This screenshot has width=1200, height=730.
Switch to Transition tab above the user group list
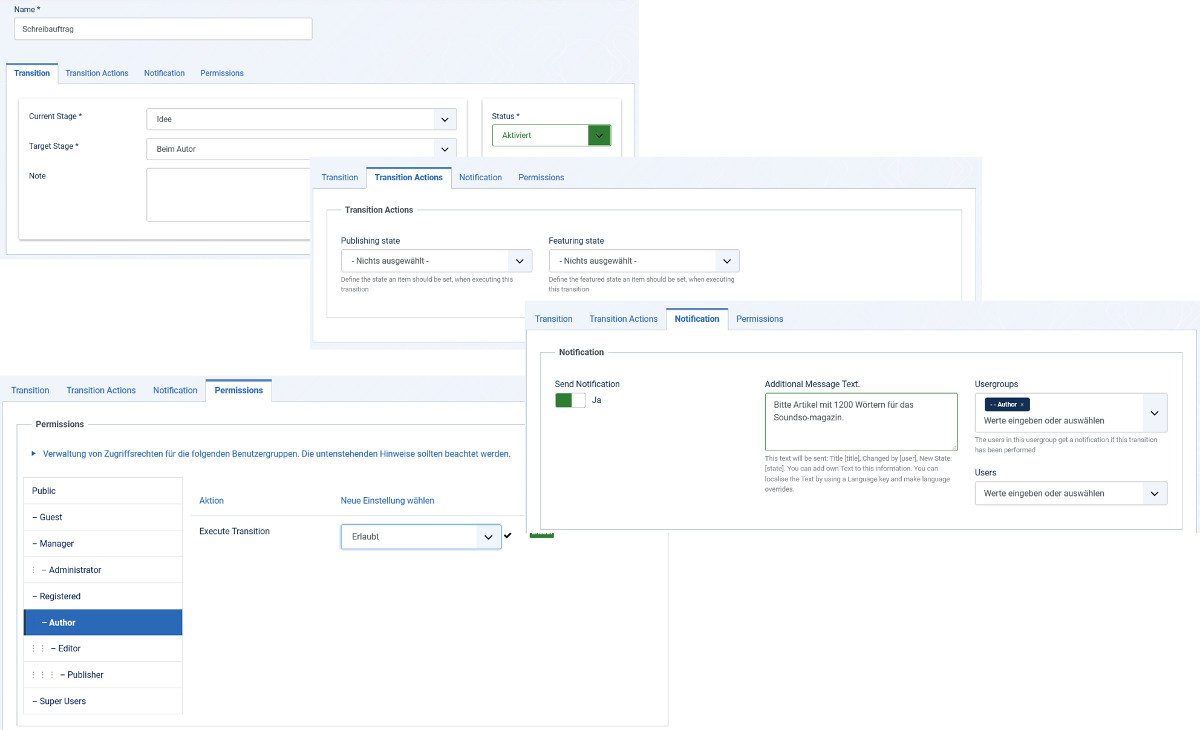[30, 390]
